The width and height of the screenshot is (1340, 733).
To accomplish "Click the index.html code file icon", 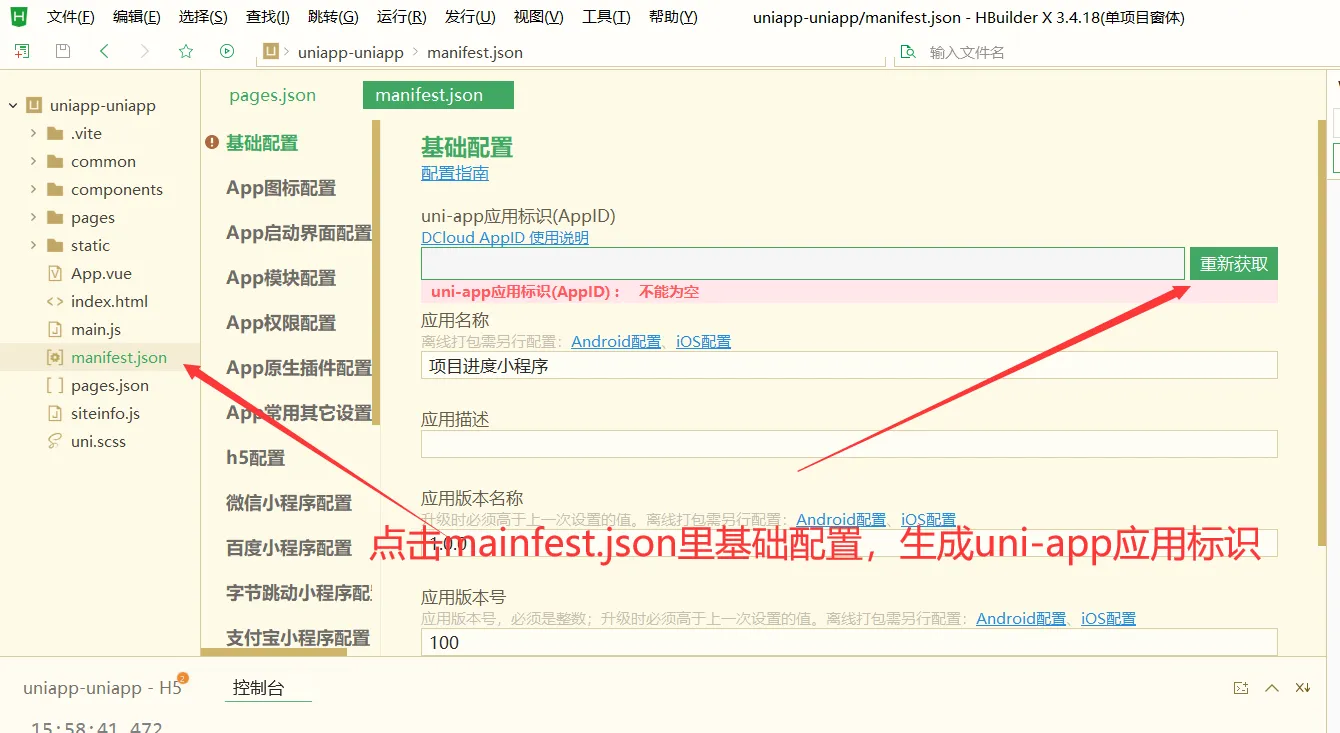I will tap(55, 301).
